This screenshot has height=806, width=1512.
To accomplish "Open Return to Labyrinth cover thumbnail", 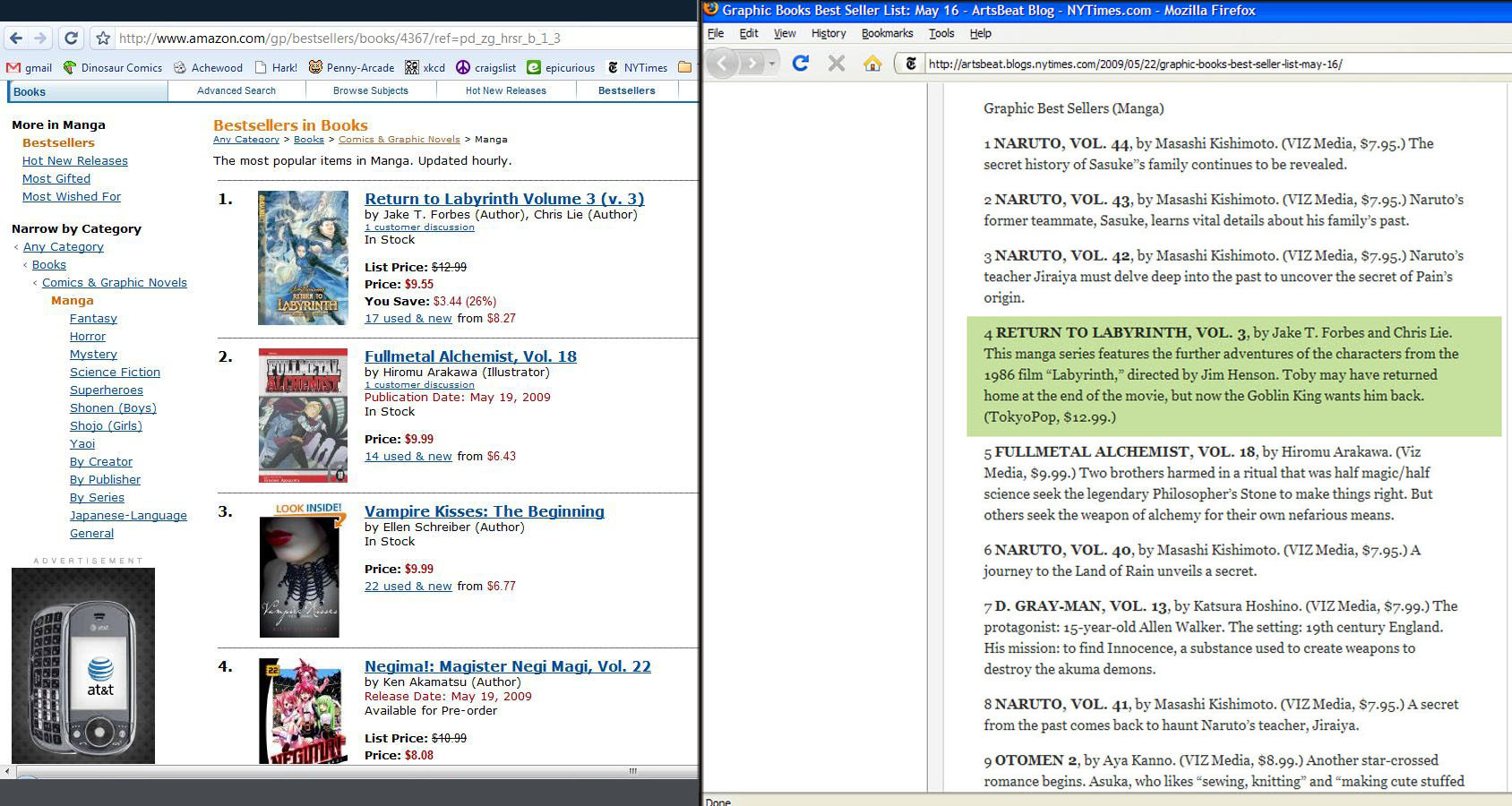I will (x=303, y=257).
